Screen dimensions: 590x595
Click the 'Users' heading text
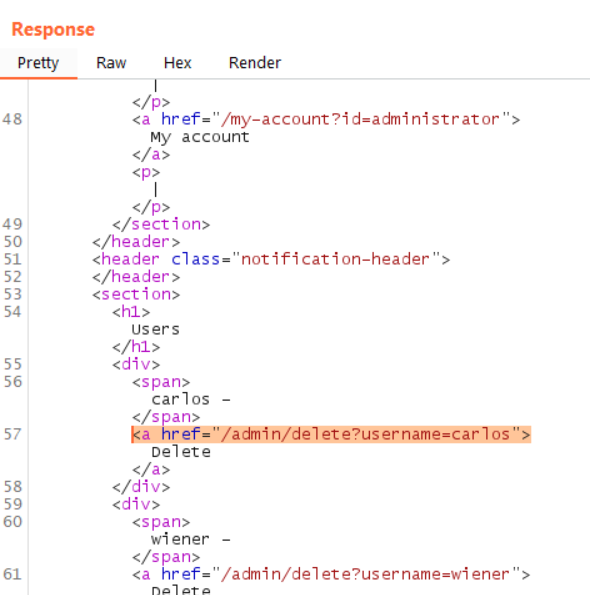pyautogui.click(x=156, y=329)
